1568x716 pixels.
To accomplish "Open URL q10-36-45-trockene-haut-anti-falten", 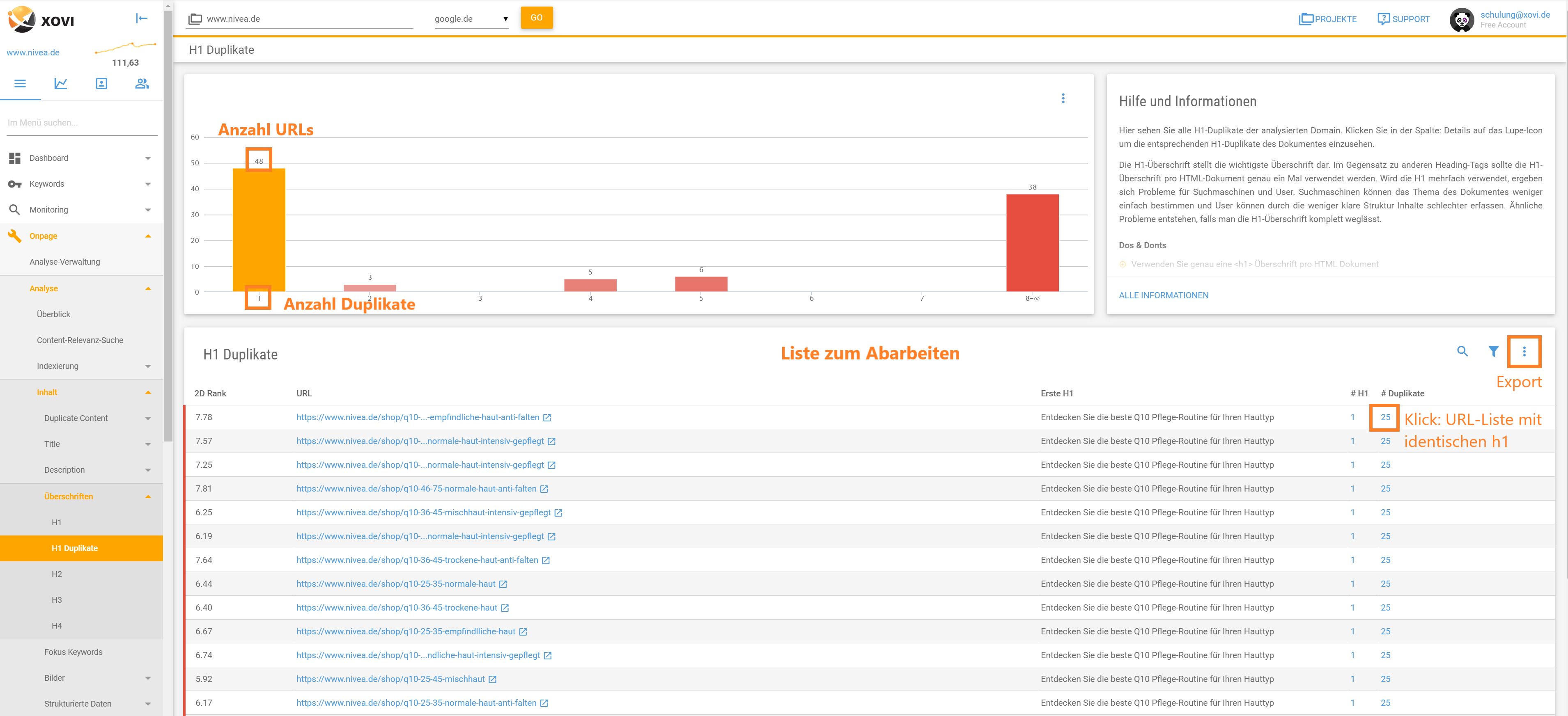I will click(417, 560).
